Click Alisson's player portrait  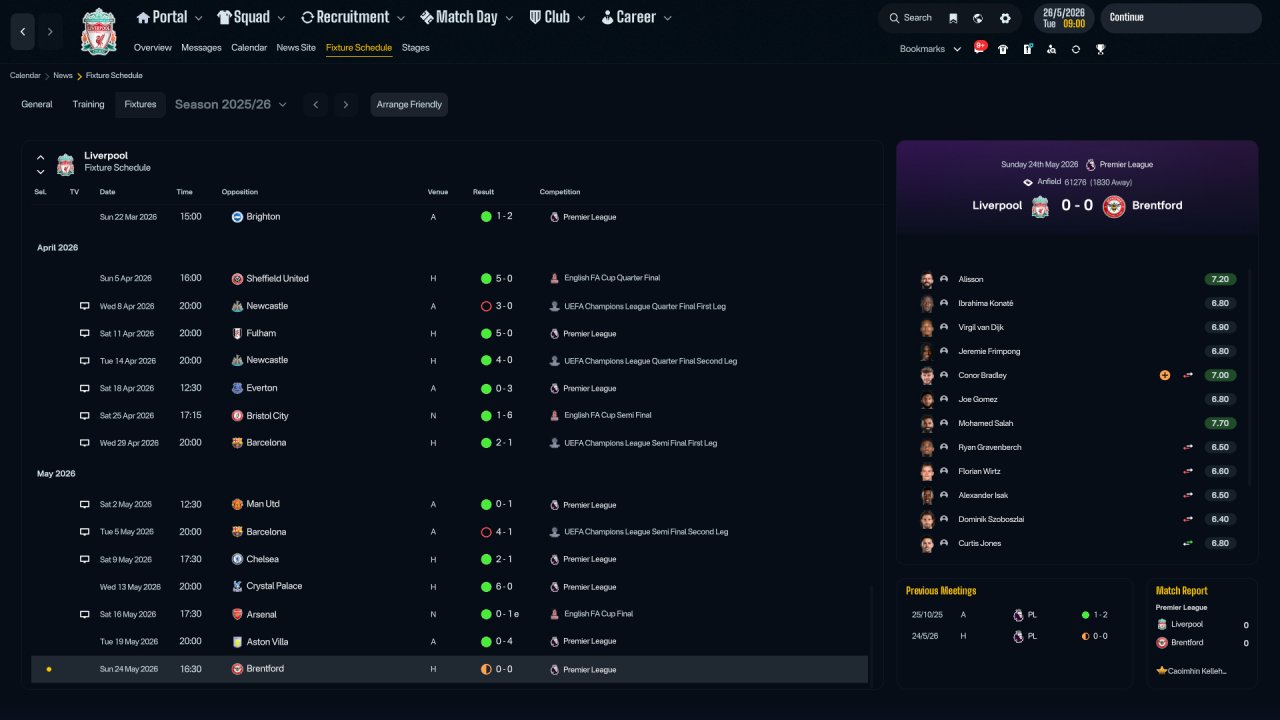click(927, 279)
